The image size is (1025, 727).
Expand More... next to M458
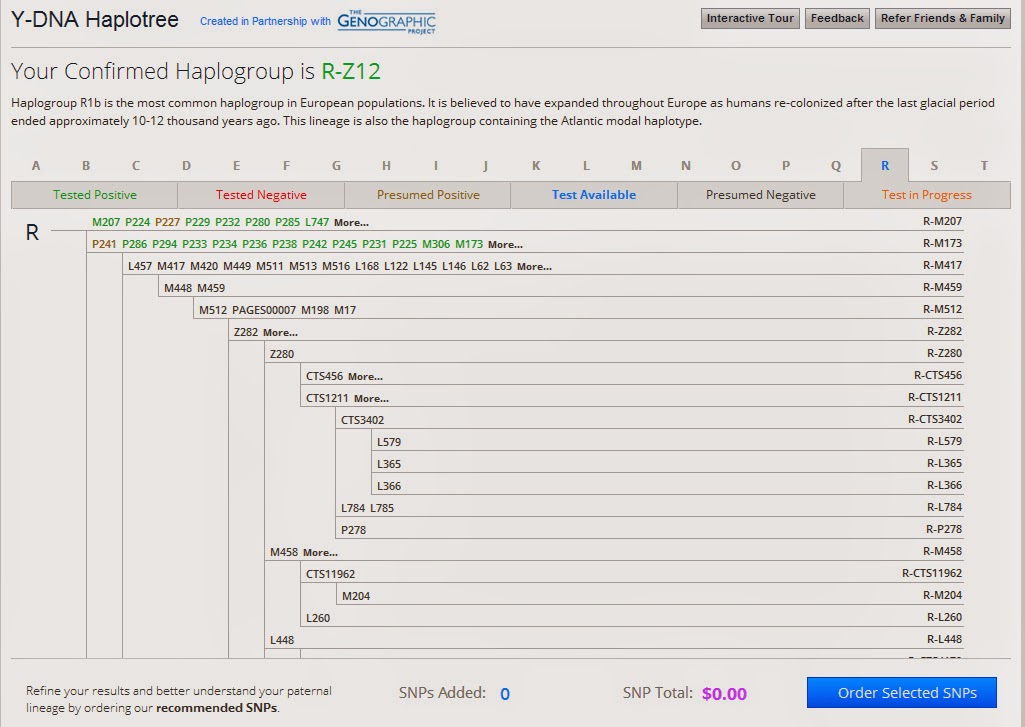[320, 552]
